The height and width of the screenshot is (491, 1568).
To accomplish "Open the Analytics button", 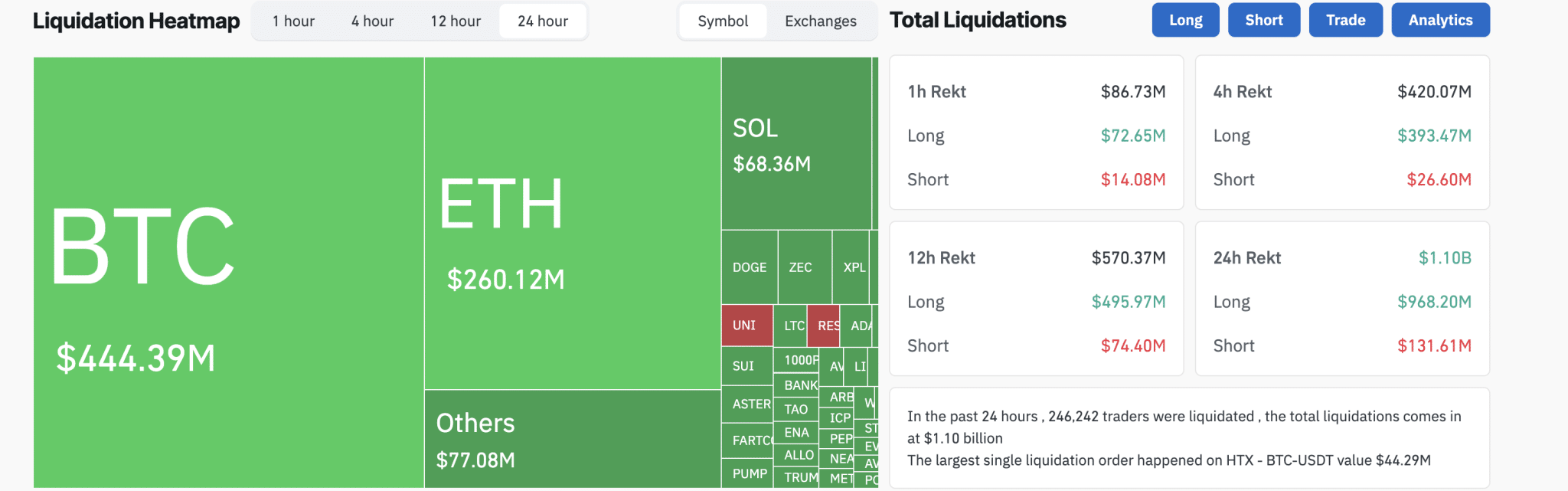I will coord(1440,20).
